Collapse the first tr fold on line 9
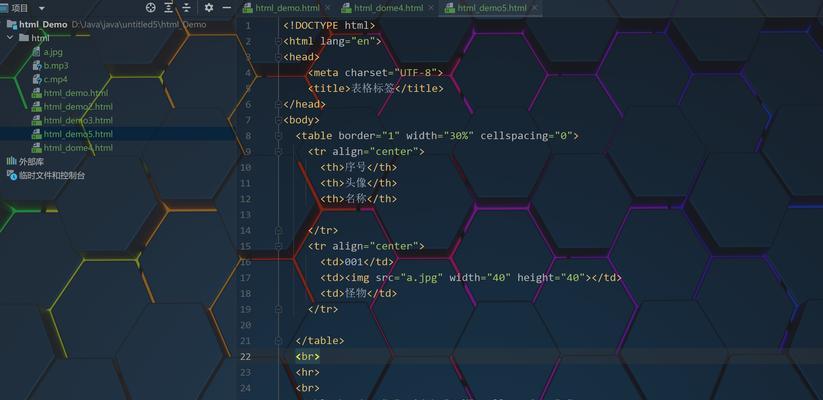The width and height of the screenshot is (823, 400). [278, 151]
